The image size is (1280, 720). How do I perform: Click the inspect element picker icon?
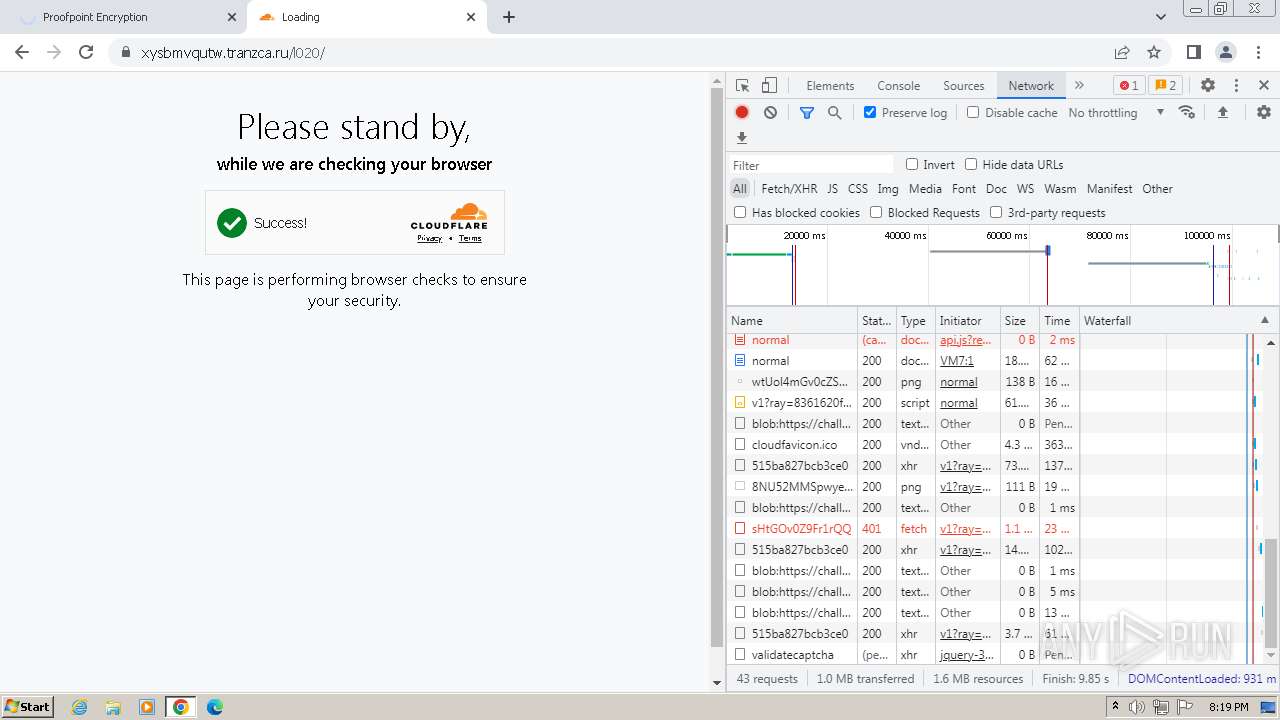point(742,86)
